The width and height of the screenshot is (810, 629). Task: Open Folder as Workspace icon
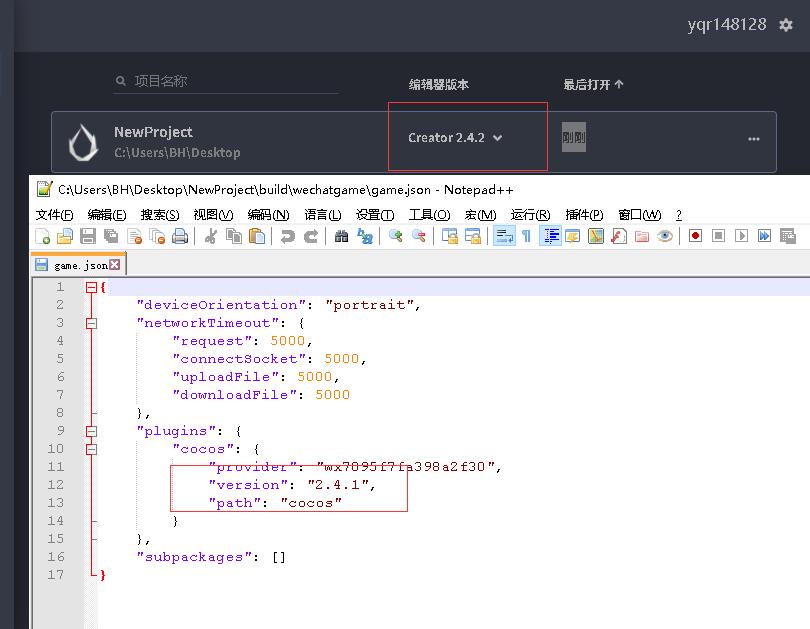(642, 236)
